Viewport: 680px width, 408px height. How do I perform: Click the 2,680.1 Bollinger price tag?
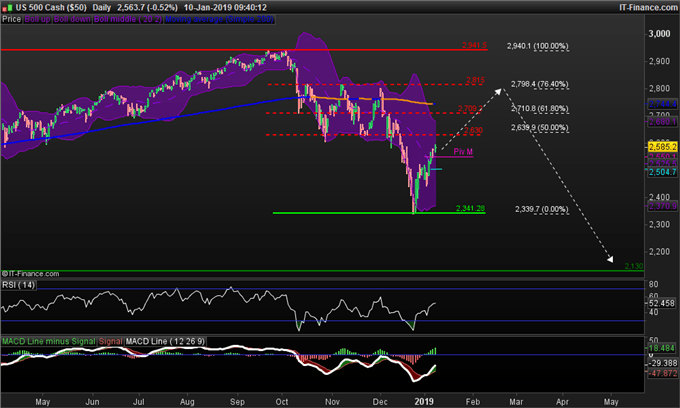(x=662, y=122)
